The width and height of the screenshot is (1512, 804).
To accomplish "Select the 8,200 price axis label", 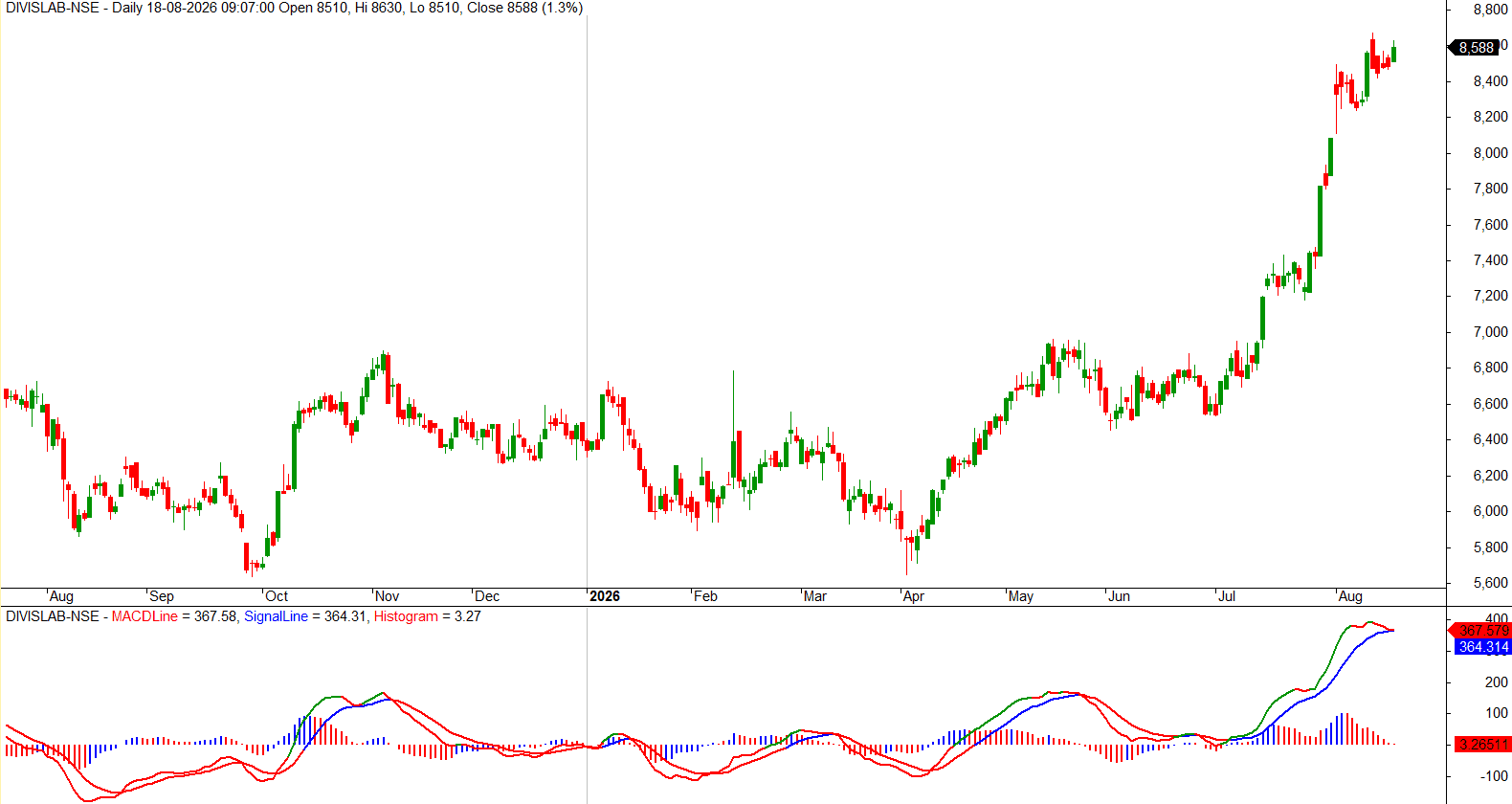I will pyautogui.click(x=1491, y=117).
